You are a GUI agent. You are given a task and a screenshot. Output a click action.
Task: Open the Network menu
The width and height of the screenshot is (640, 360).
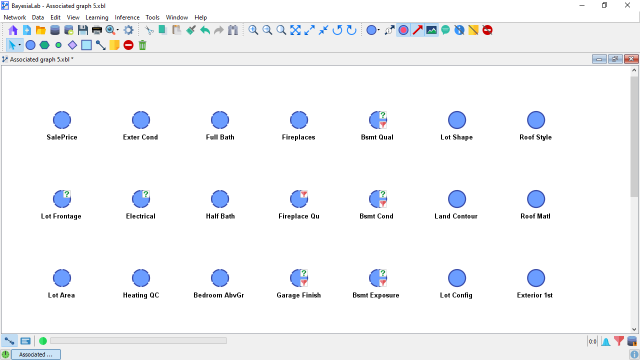tap(15, 18)
